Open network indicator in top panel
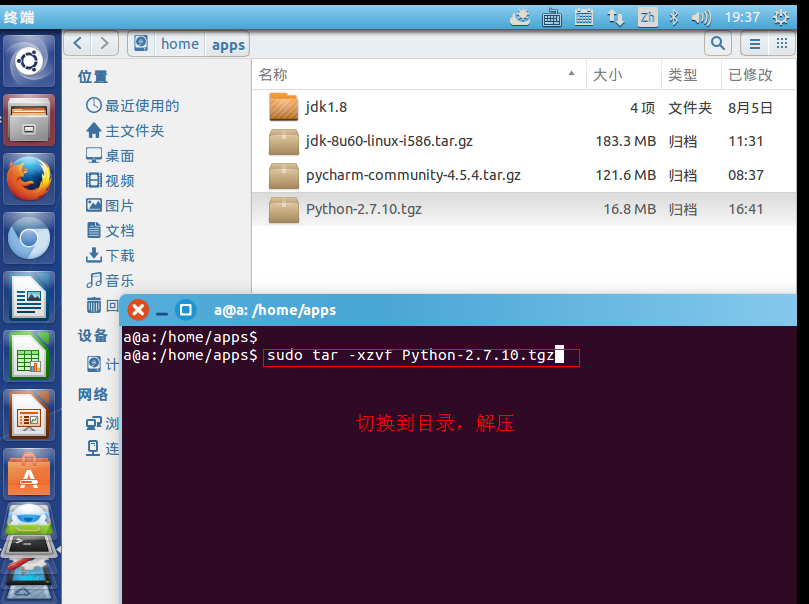The height and width of the screenshot is (604, 809). (x=616, y=18)
